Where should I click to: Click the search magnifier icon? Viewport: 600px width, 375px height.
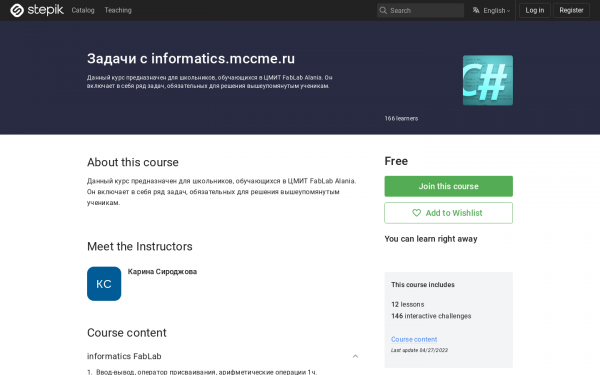tap(383, 10)
